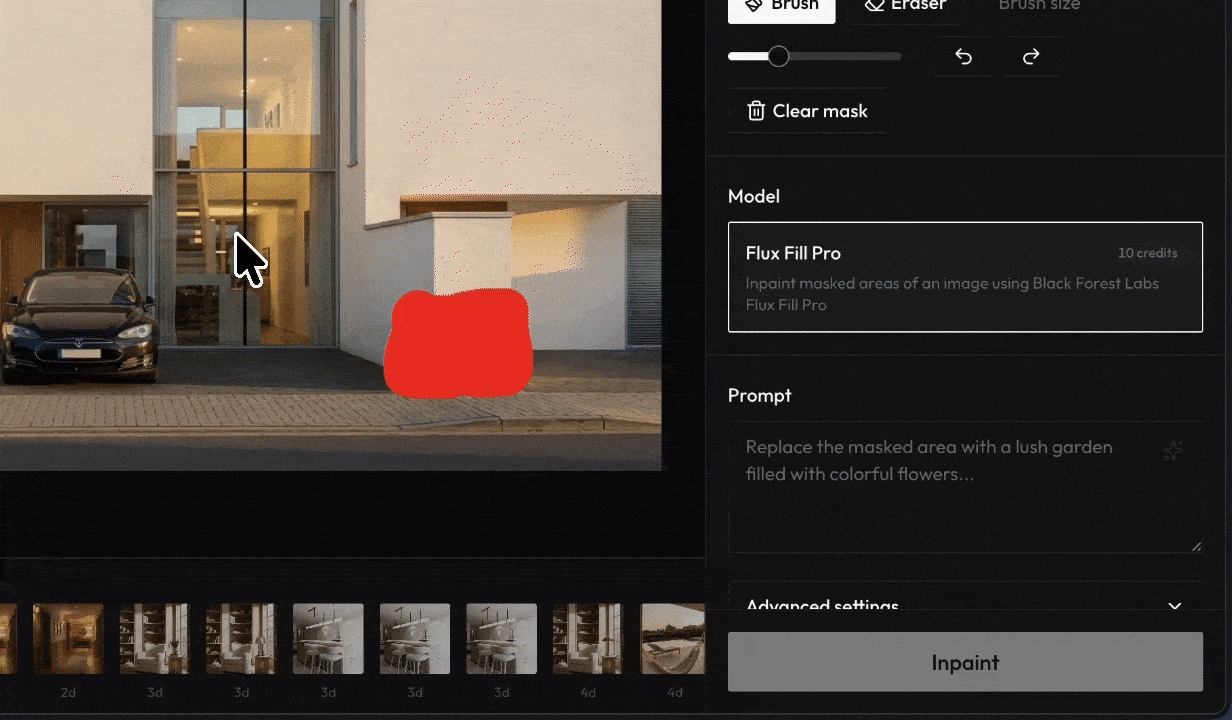Select the Brush tool
Image resolution: width=1232 pixels, height=720 pixels.
(781, 8)
